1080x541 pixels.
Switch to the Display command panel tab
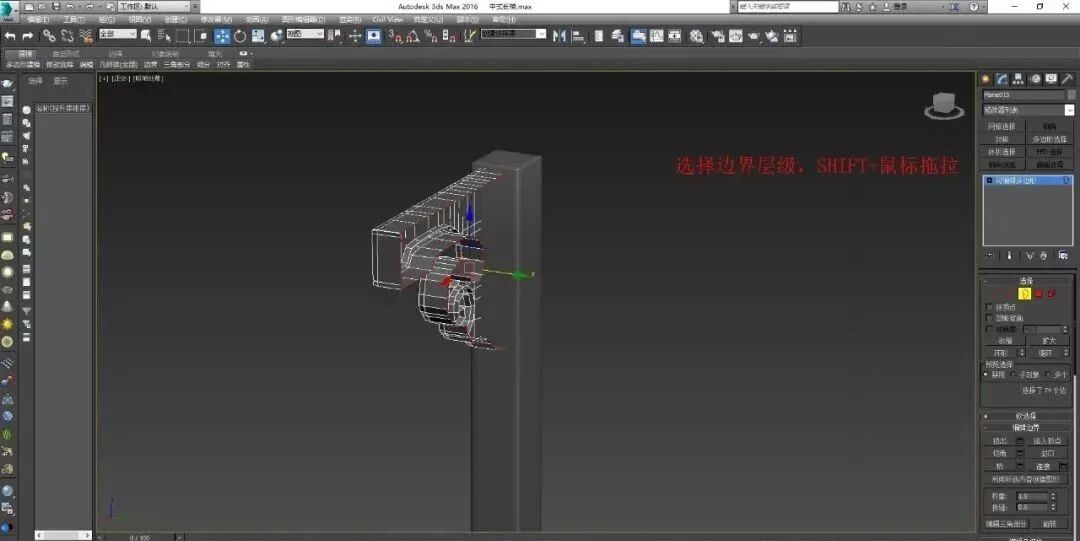(1051, 79)
